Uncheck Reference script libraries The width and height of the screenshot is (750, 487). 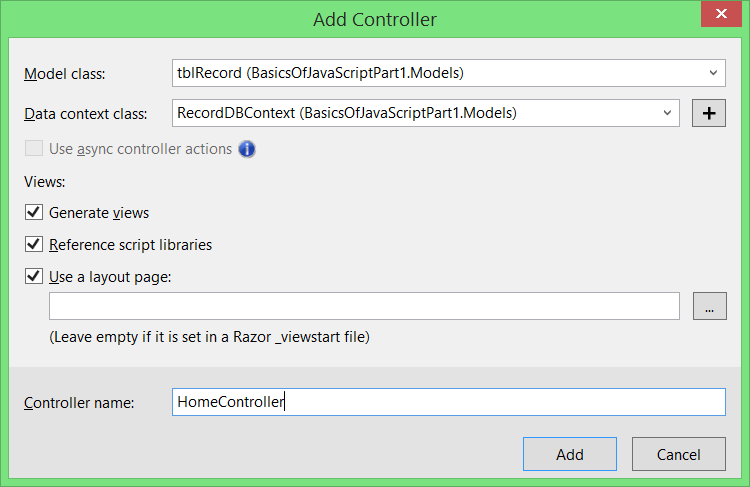(35, 244)
